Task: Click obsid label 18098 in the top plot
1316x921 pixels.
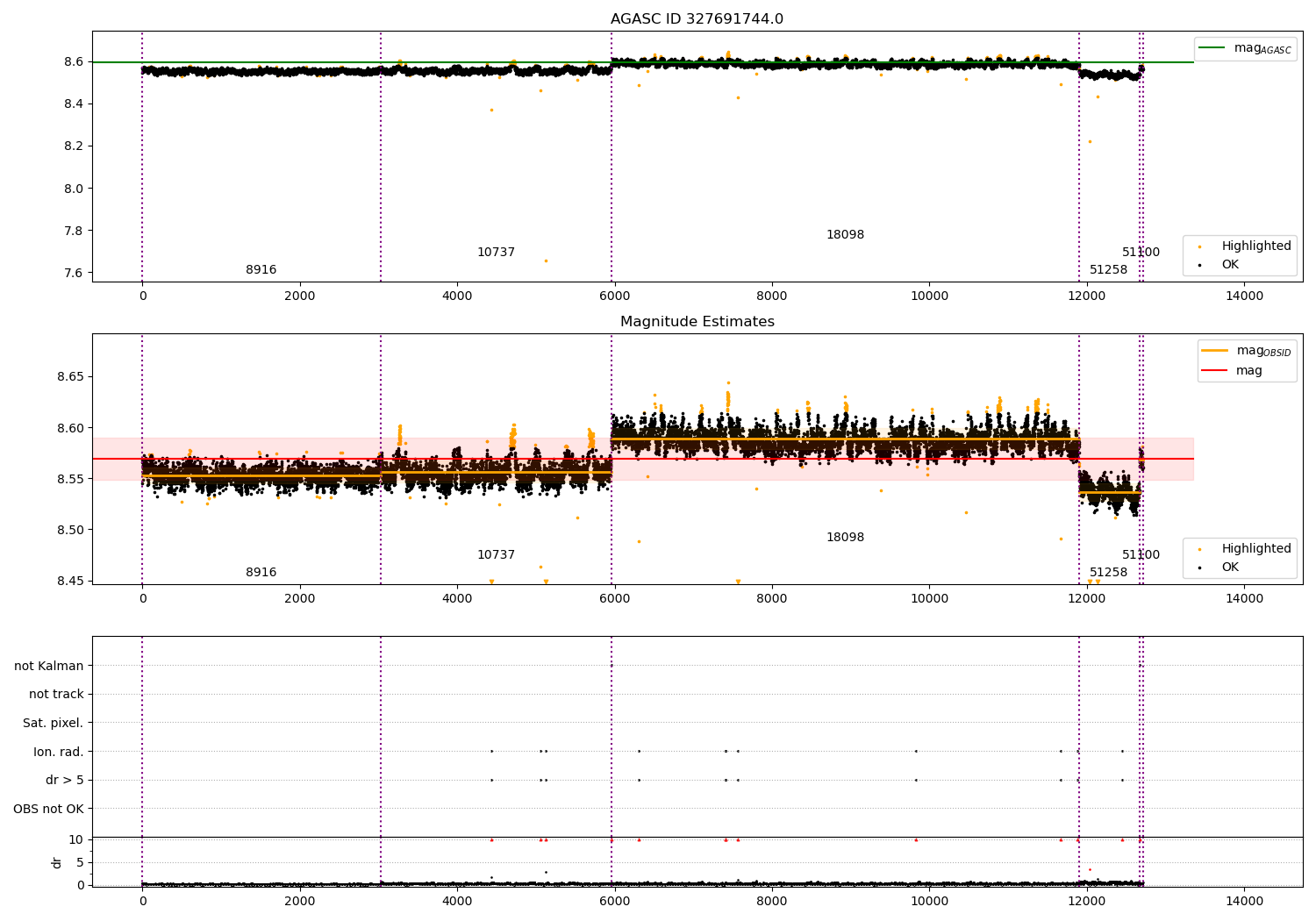Action: pyautogui.click(x=845, y=234)
